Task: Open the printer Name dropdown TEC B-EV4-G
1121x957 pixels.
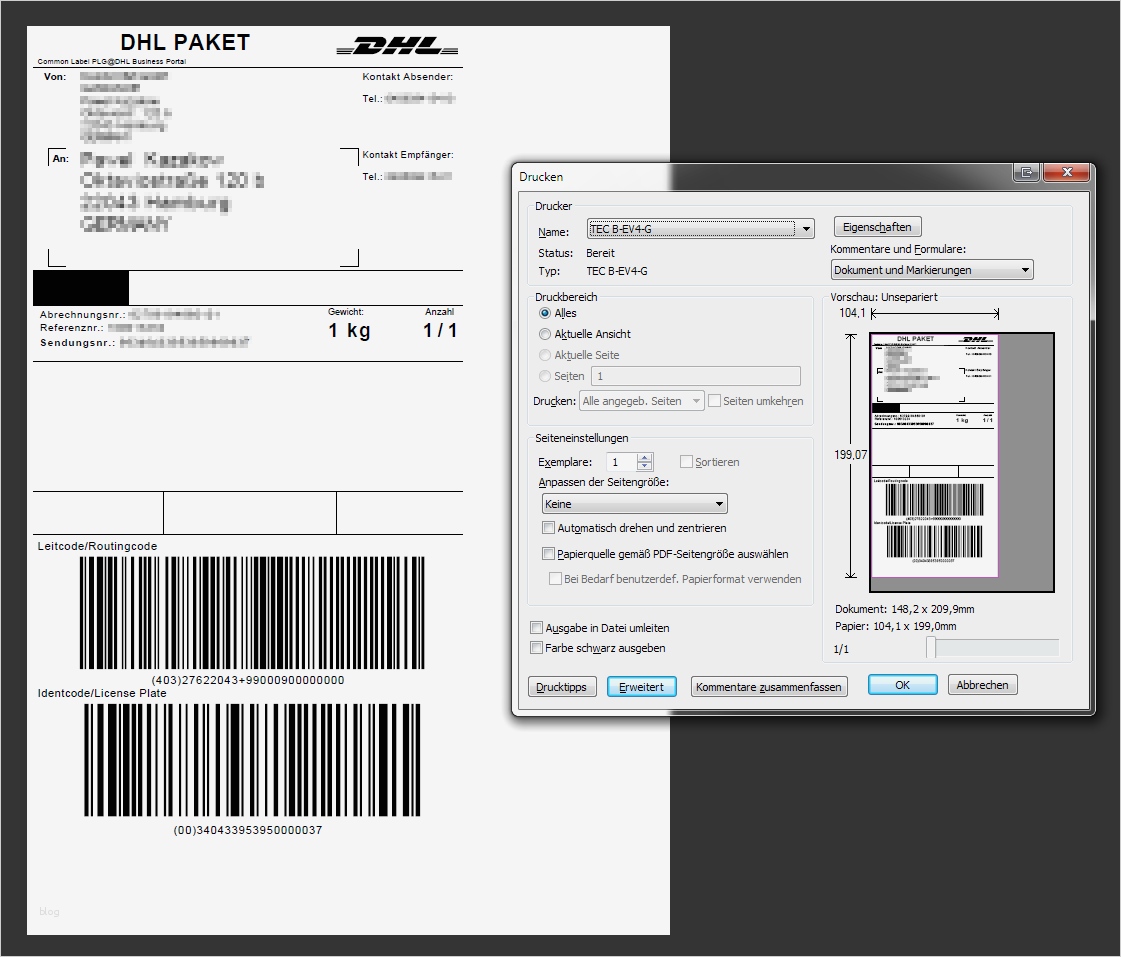Action: pyautogui.click(x=700, y=229)
